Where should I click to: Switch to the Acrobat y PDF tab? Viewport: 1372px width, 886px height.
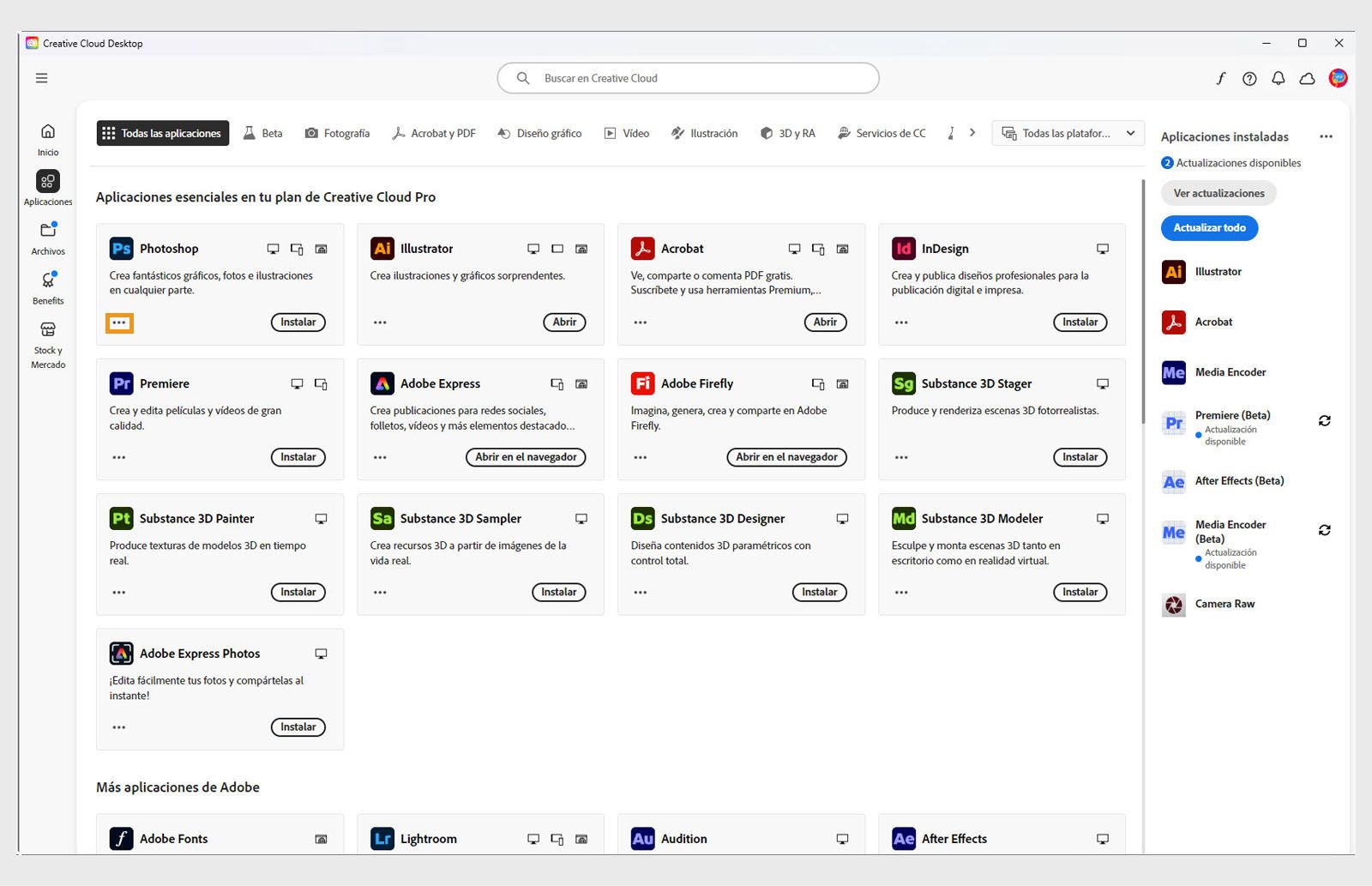(x=434, y=133)
